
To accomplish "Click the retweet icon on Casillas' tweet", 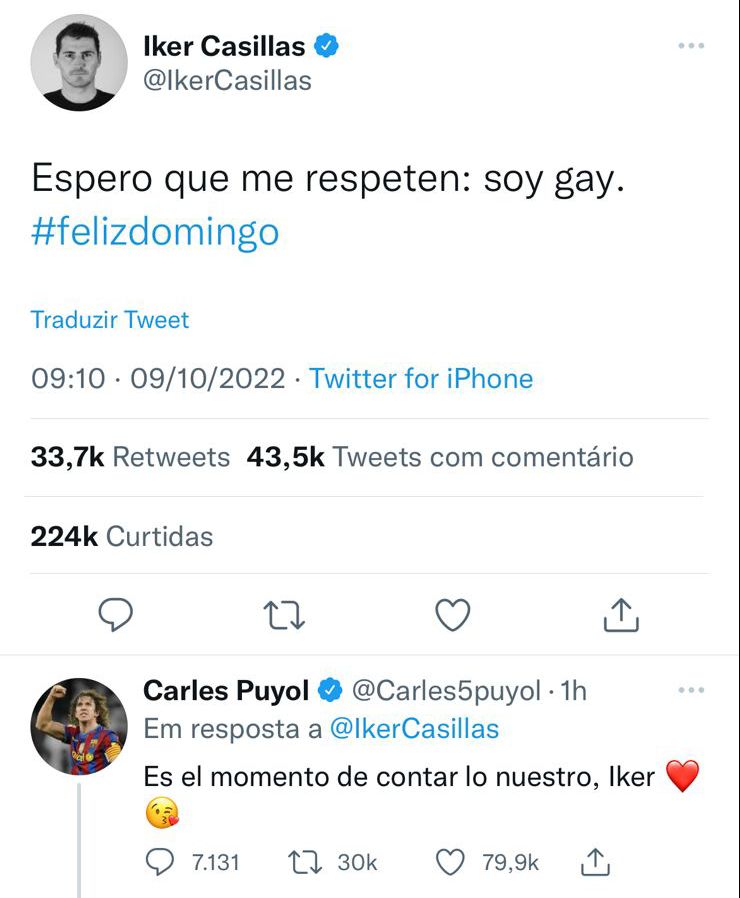I will tap(285, 616).
